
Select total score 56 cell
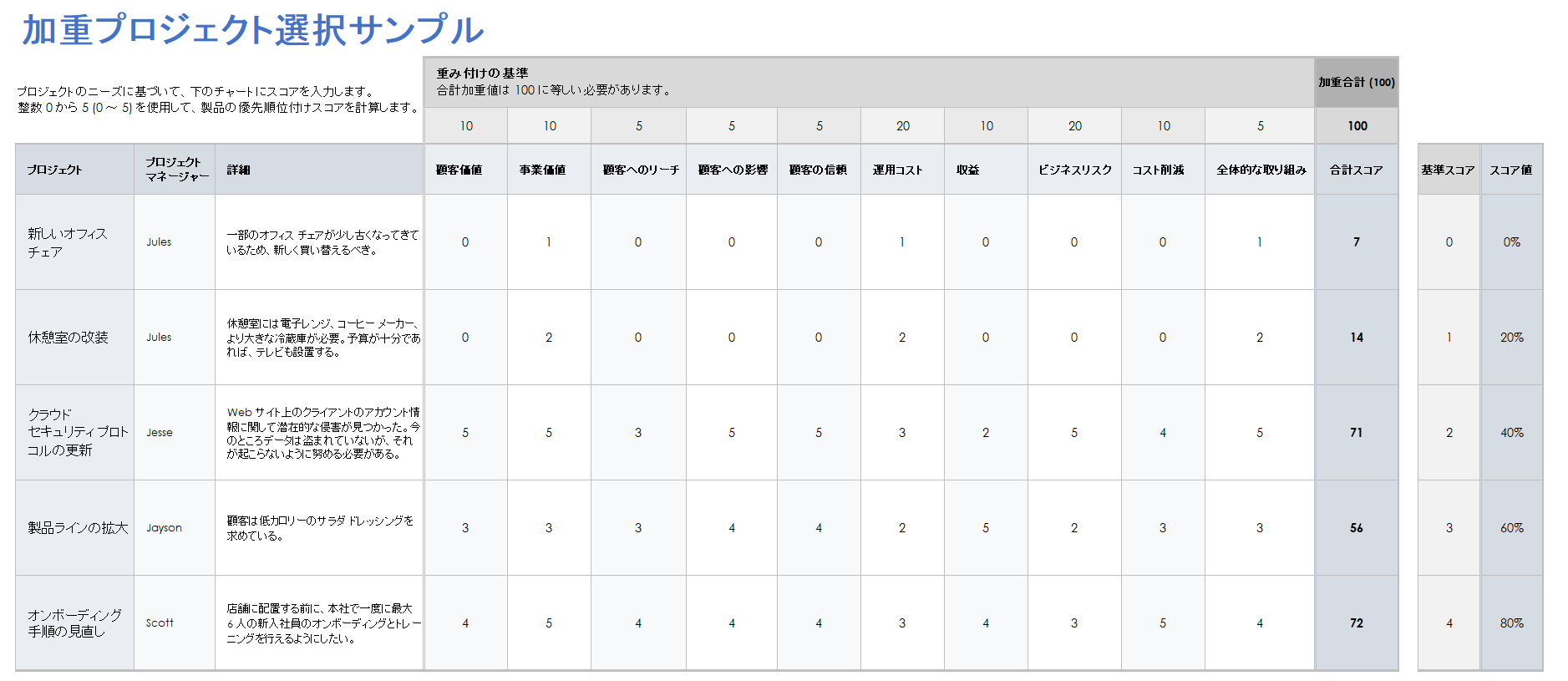[x=1357, y=528]
